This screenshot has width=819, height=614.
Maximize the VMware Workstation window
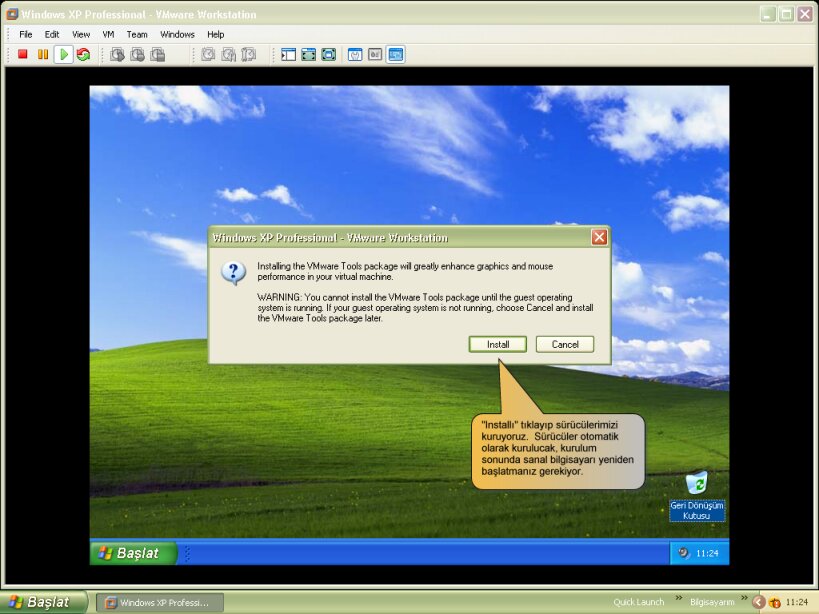pyautogui.click(x=786, y=14)
